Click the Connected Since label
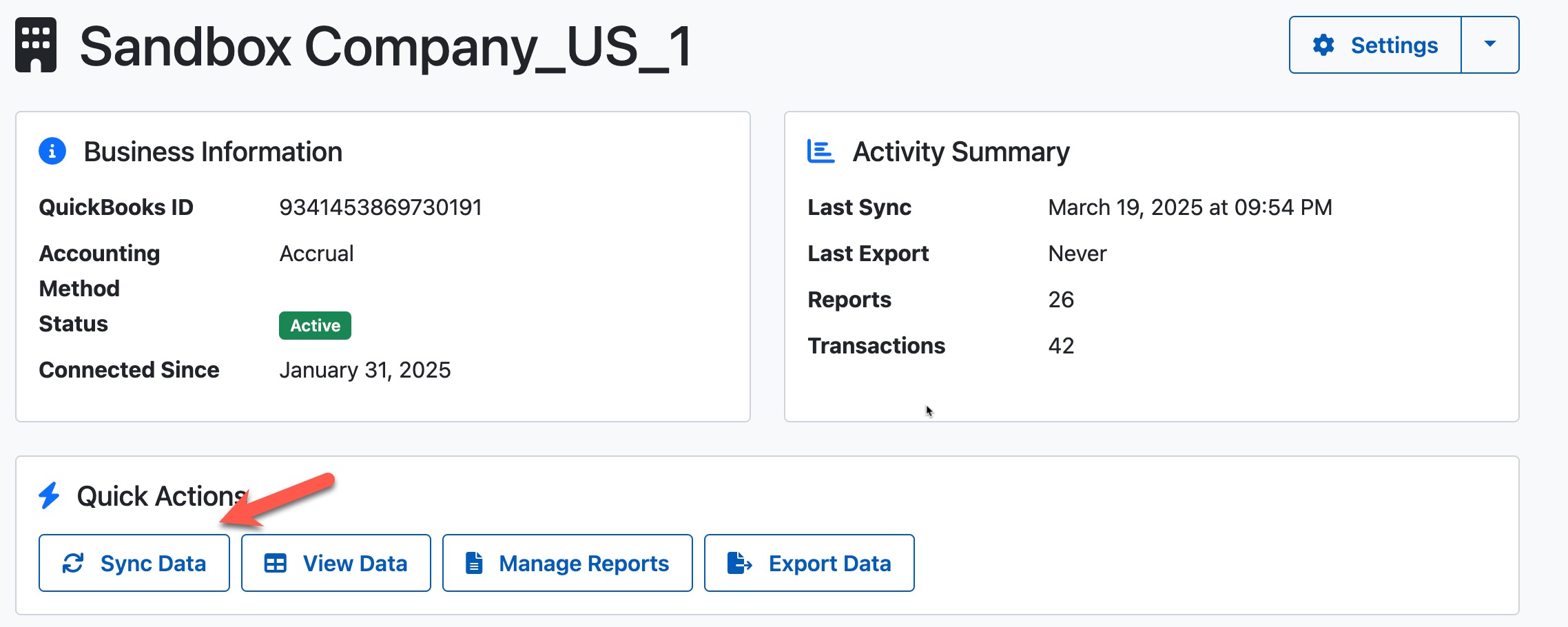 point(129,370)
